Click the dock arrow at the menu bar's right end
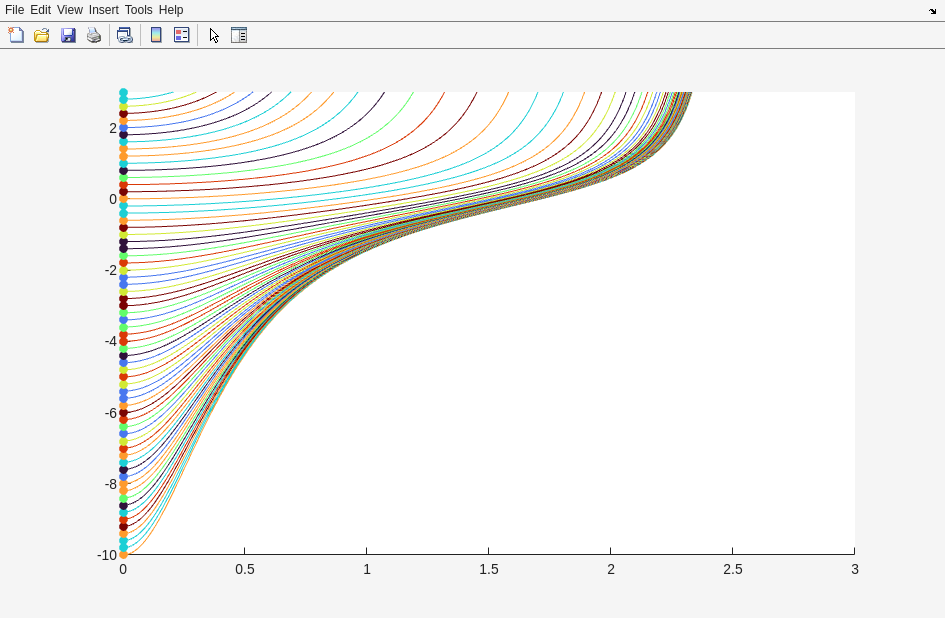 point(932,11)
